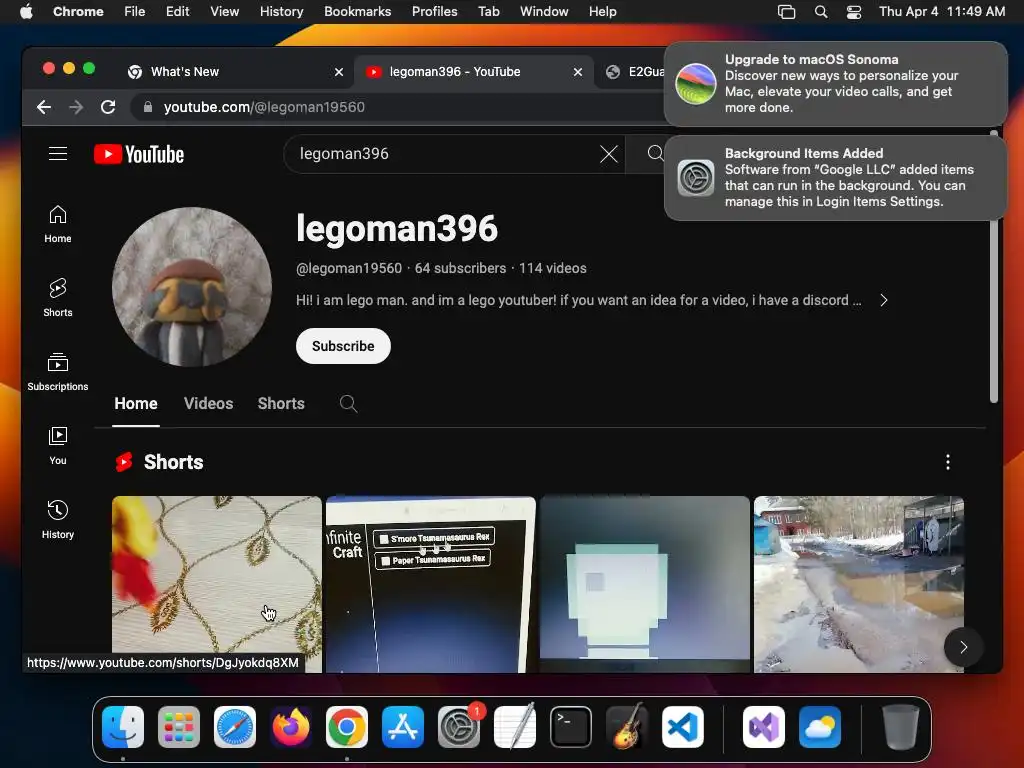
Task: Go back using the browser back arrow
Action: 44,107
